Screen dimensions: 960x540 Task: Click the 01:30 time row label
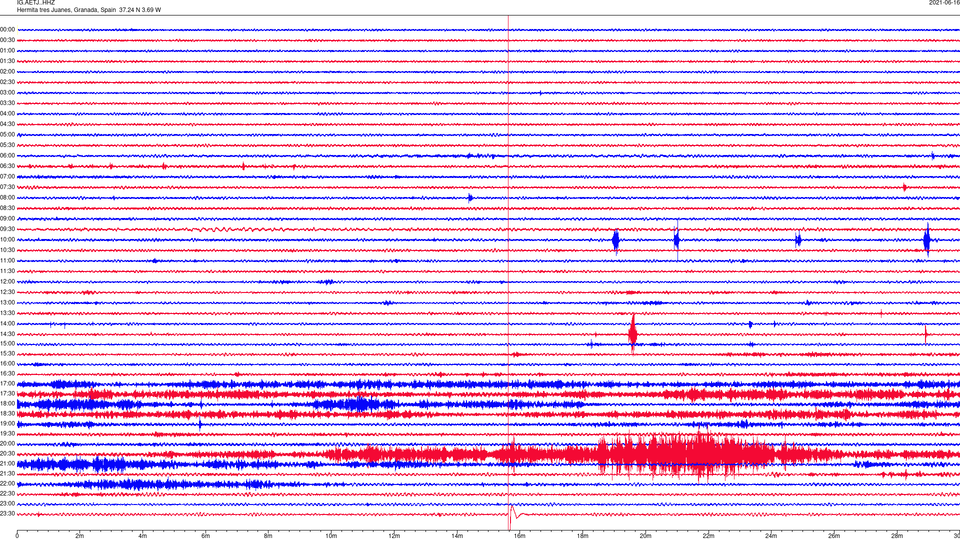point(7,61)
